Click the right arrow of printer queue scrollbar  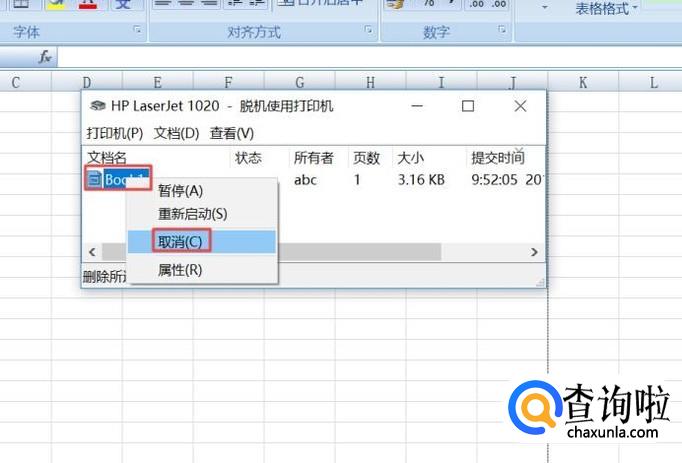click(534, 252)
